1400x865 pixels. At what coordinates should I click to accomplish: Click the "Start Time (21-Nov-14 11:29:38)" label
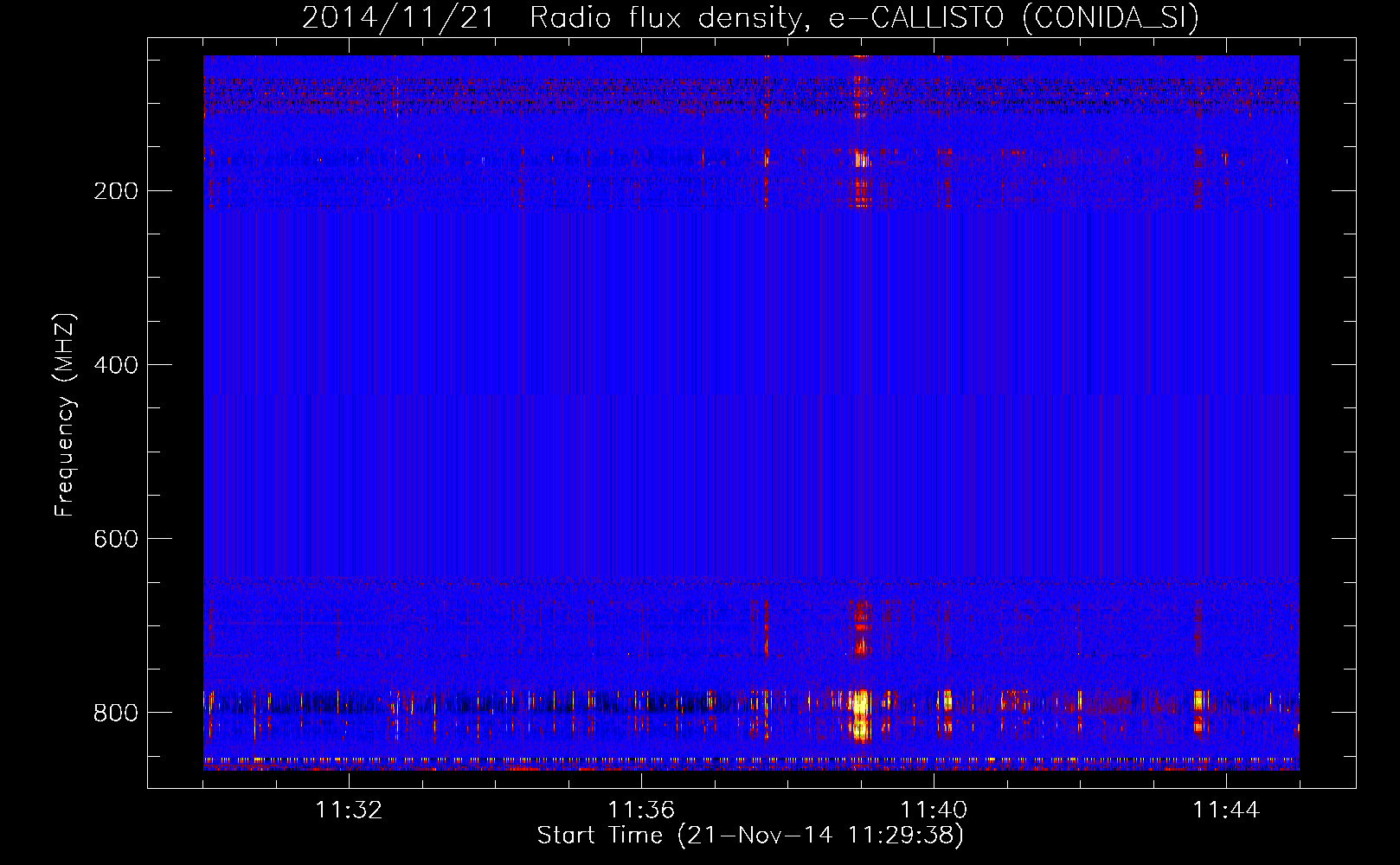pos(750,836)
